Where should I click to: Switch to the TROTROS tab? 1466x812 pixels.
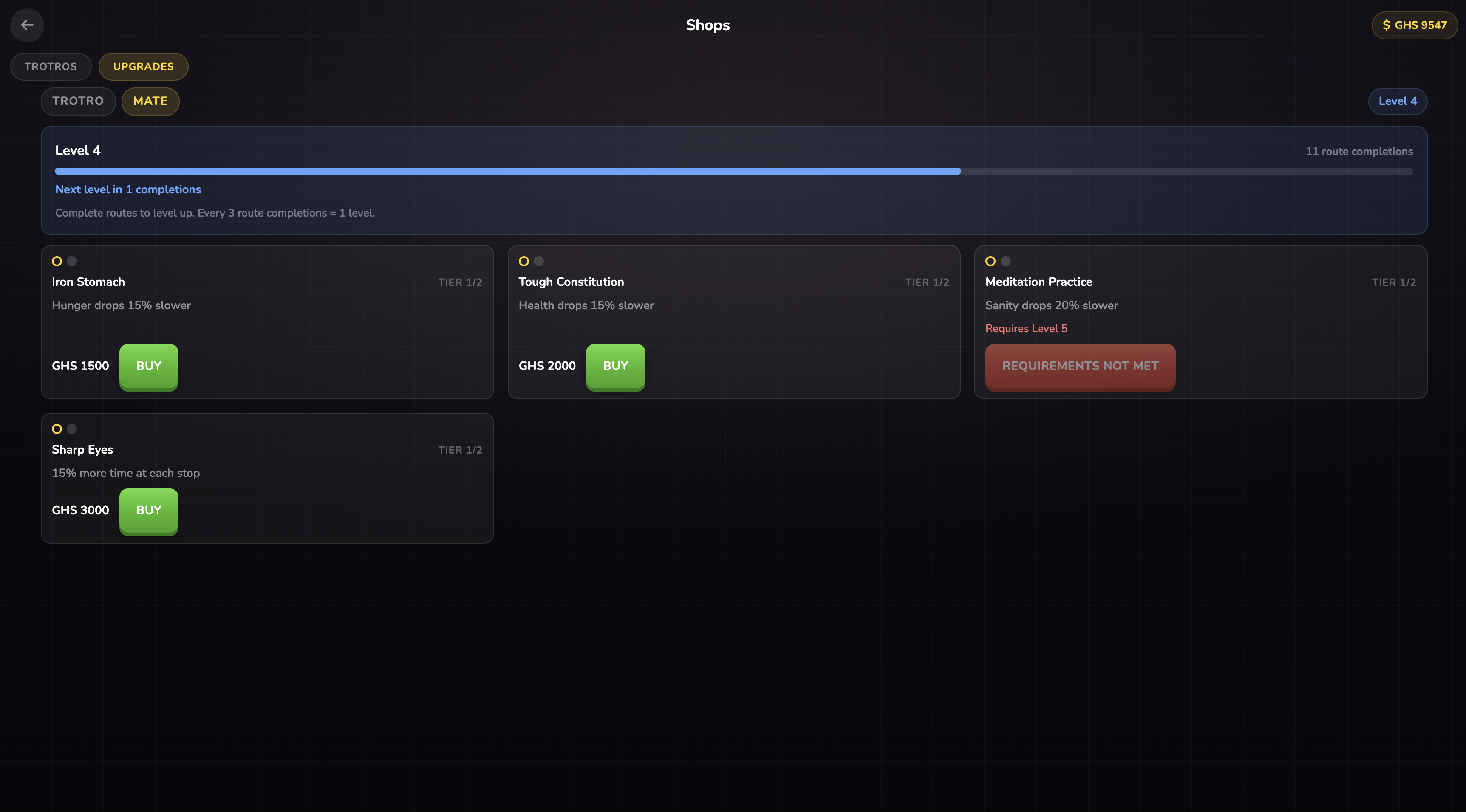point(51,67)
